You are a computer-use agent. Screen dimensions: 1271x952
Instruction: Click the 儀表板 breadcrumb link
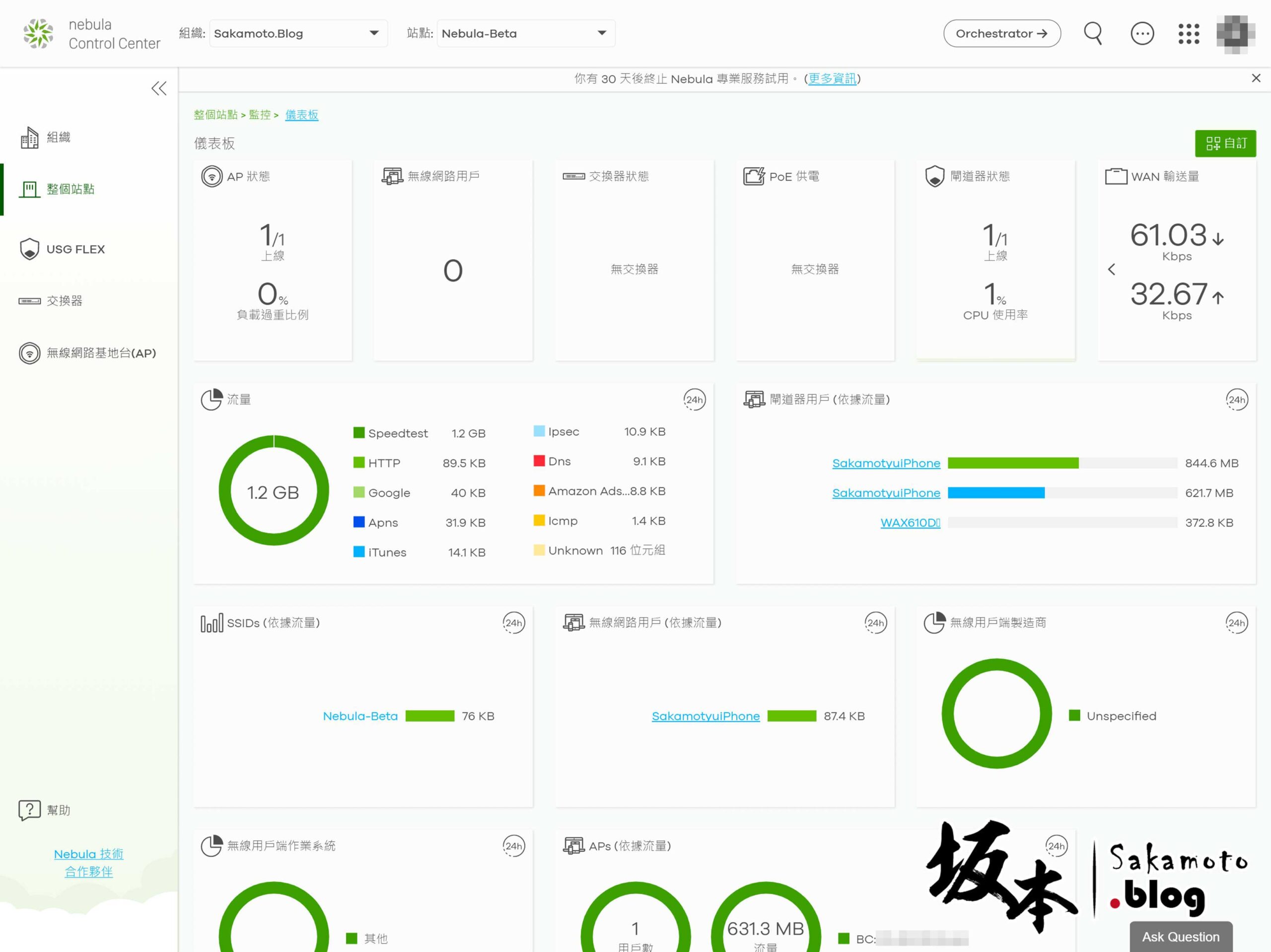pyautogui.click(x=302, y=114)
